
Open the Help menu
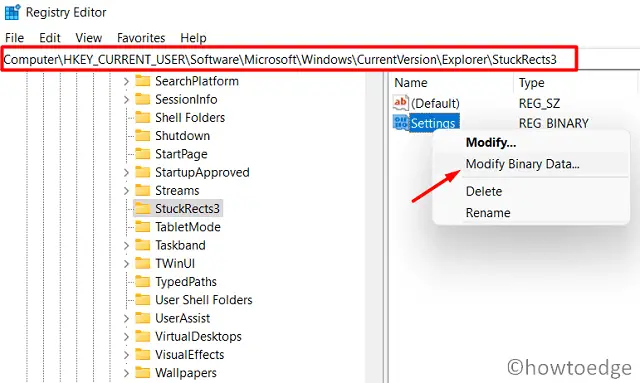tap(193, 38)
